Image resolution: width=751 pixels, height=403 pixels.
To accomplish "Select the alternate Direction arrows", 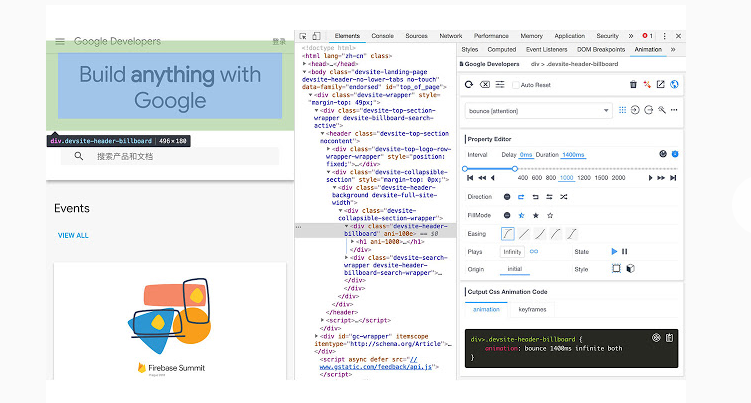I will [549, 196].
